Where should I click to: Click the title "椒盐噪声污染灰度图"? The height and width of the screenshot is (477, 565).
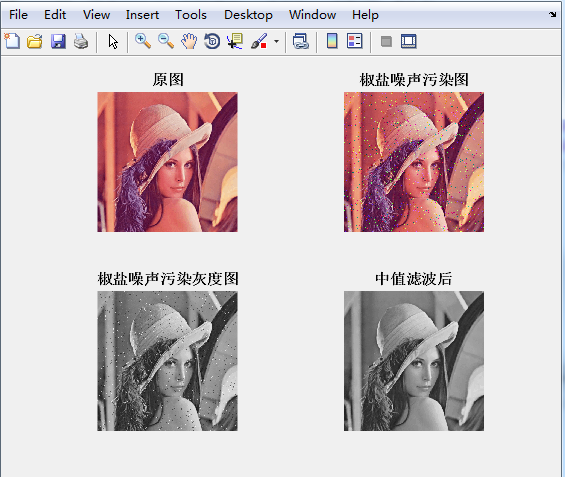168,278
